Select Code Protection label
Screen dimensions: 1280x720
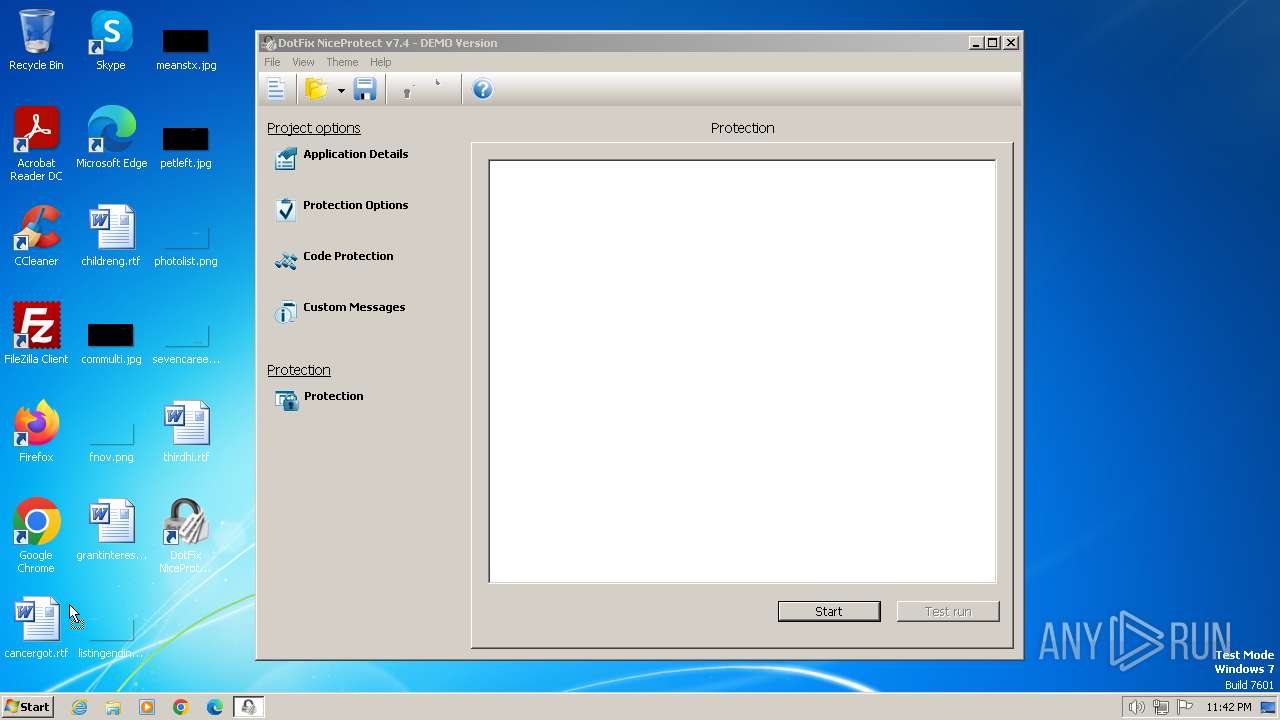pyautogui.click(x=348, y=256)
